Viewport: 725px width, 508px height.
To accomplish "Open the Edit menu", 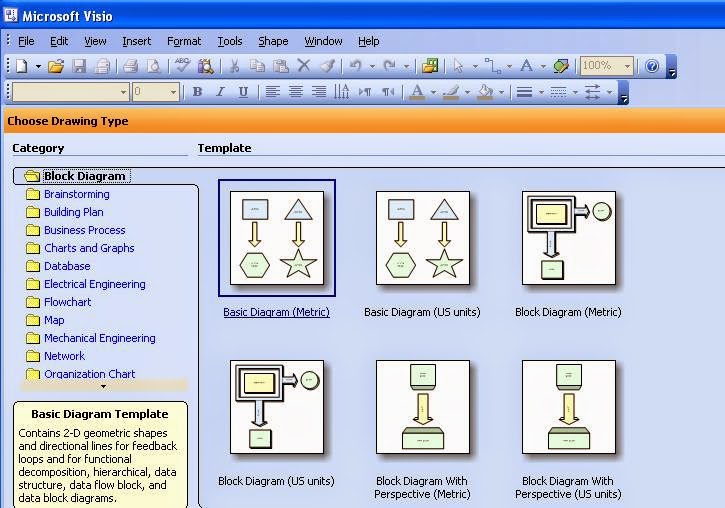I will pos(59,41).
